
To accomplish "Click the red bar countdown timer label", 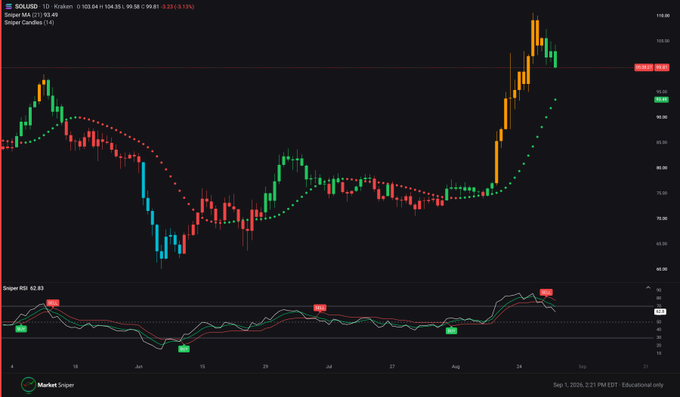I will click(644, 67).
